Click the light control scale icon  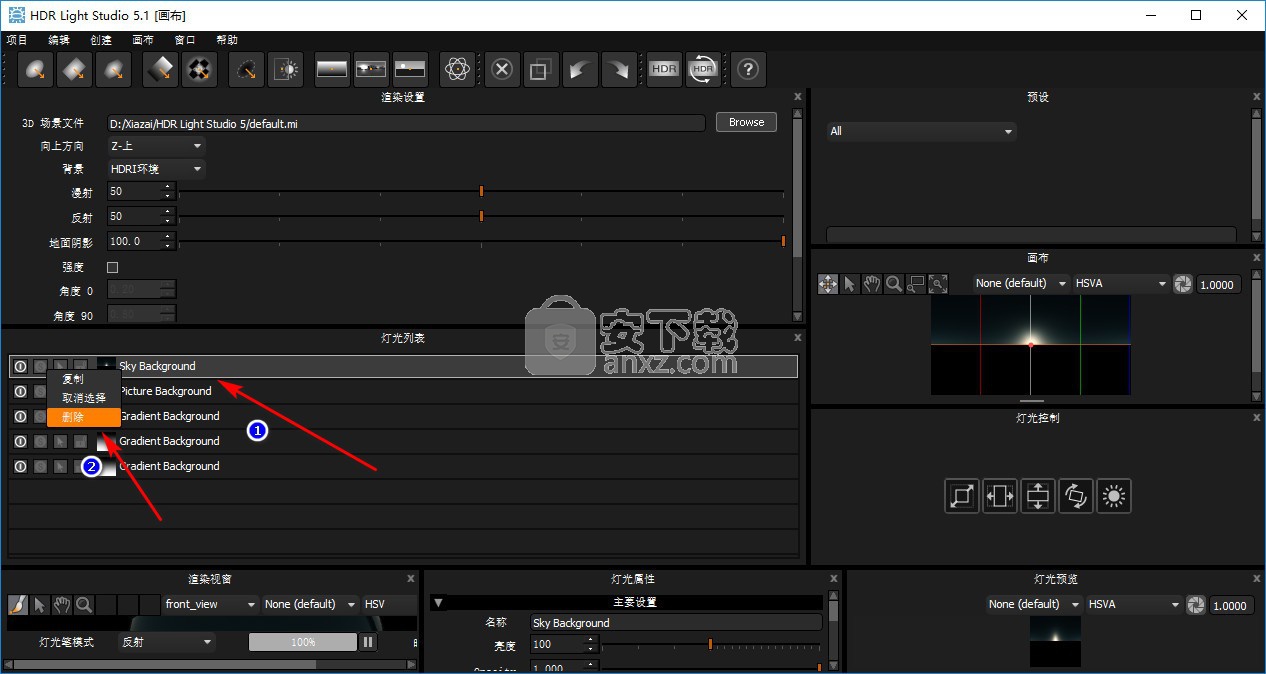(962, 495)
